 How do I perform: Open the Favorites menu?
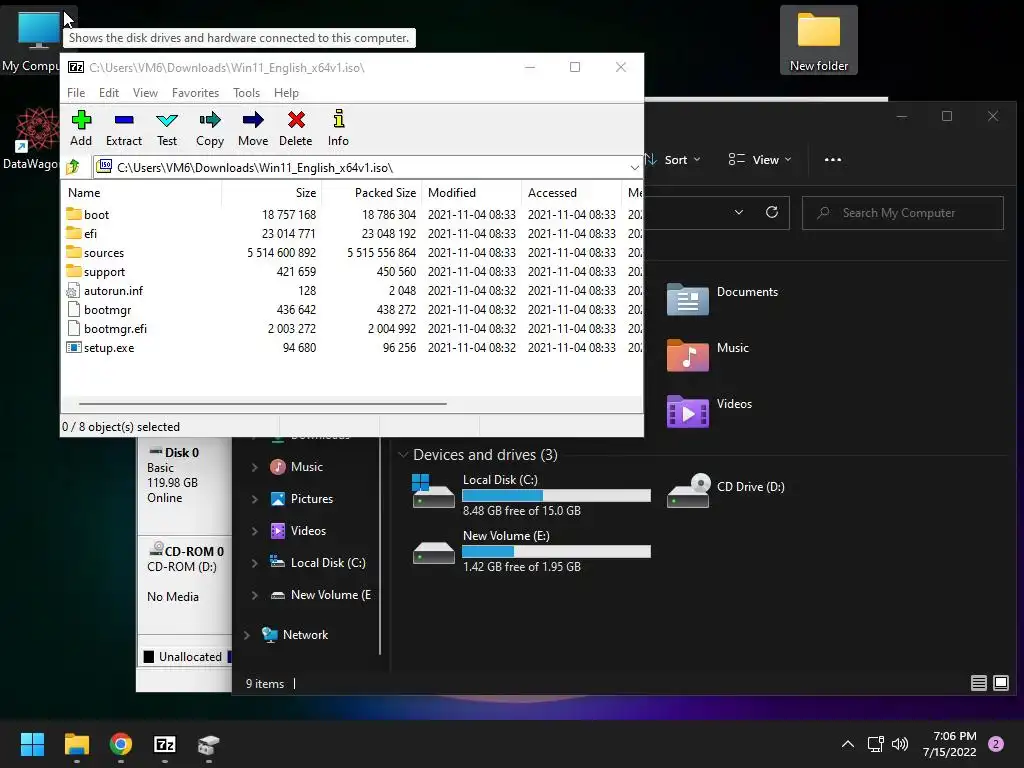[195, 93]
